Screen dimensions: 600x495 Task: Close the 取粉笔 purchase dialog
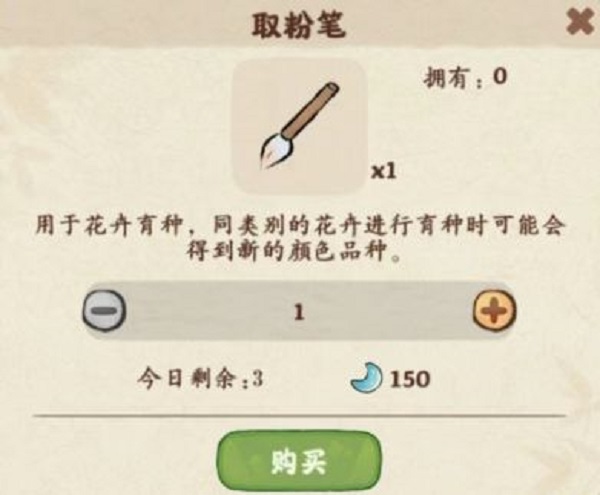pos(582,23)
